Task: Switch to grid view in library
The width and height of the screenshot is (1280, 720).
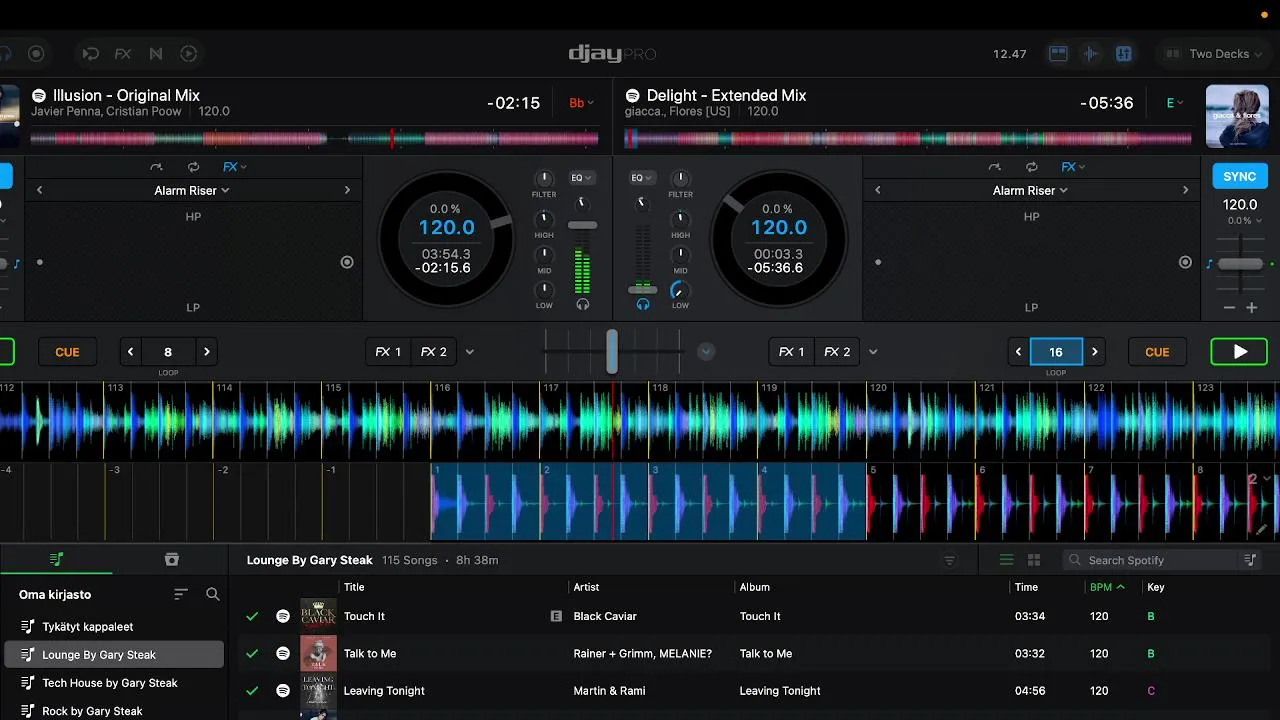Action: click(x=1034, y=560)
